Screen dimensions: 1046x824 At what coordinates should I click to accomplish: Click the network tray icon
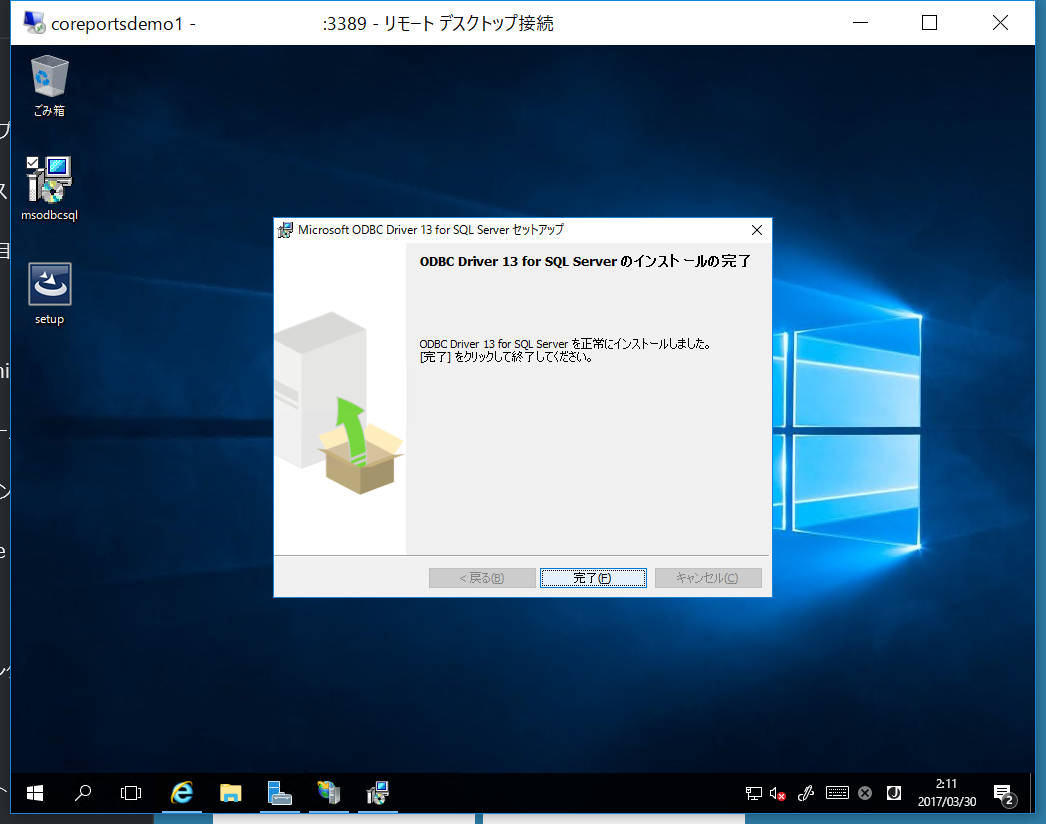(x=754, y=793)
